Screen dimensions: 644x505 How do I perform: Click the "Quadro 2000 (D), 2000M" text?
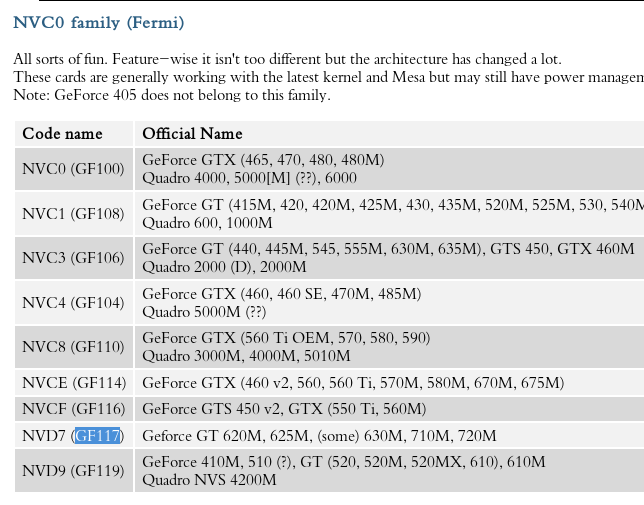[224, 267]
